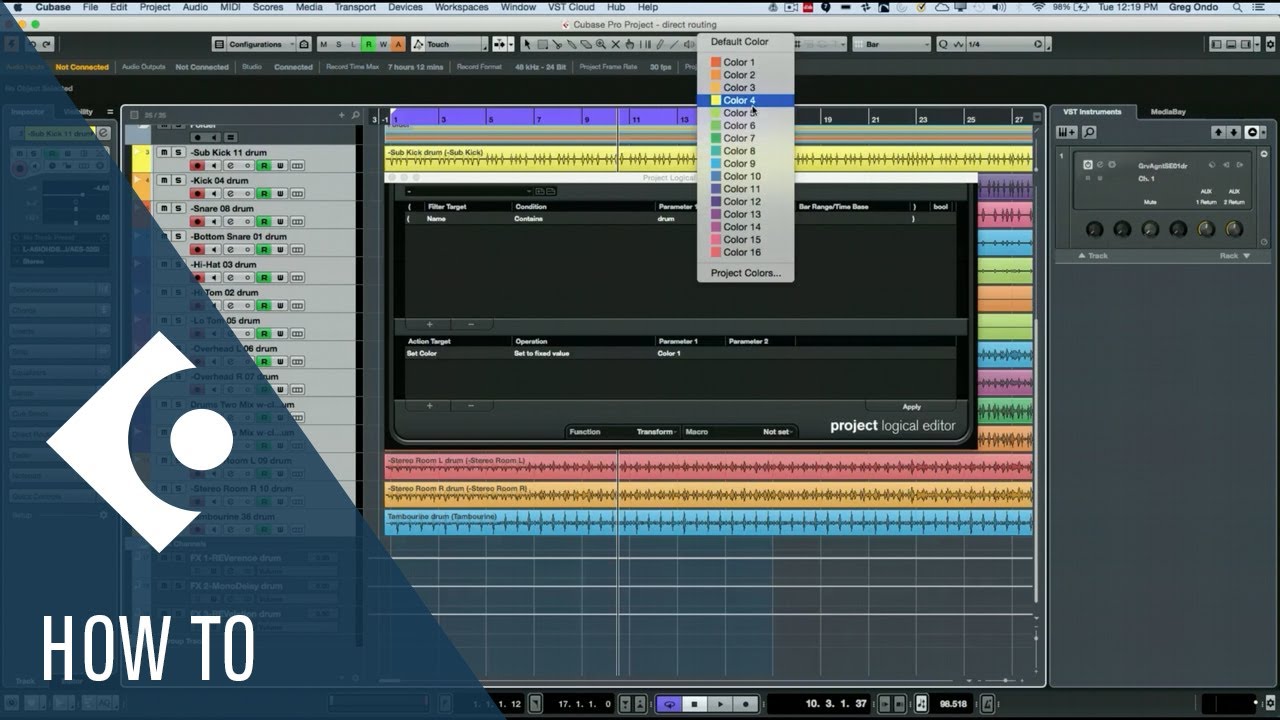Click the Rack label in VST panel
Viewport: 1280px width, 720px height.
1229,256
